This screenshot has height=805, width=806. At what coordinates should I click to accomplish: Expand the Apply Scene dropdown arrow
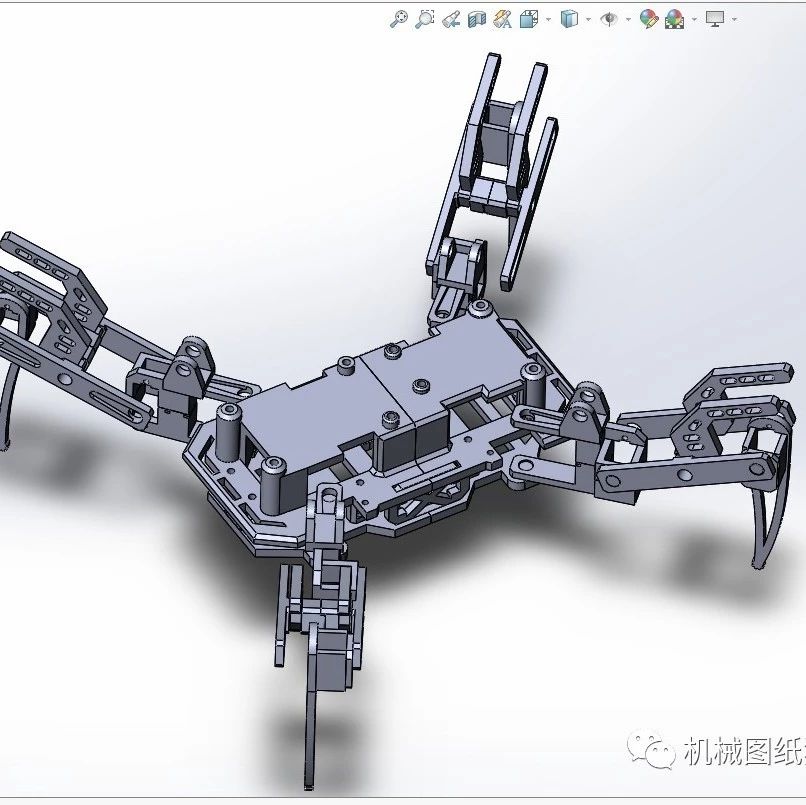694,20
